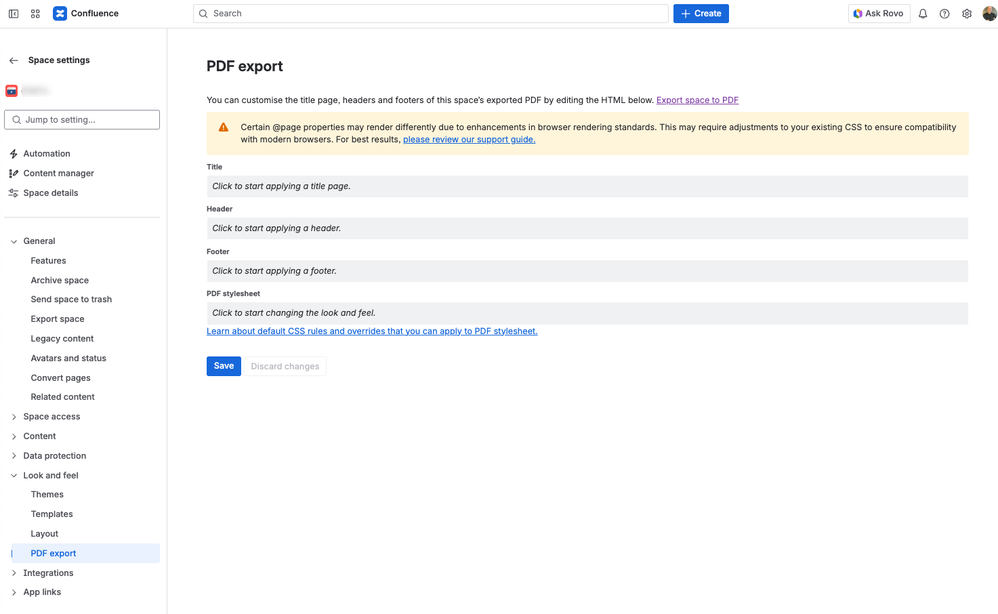998x614 pixels.
Task: Click the Create button
Action: tap(701, 13)
